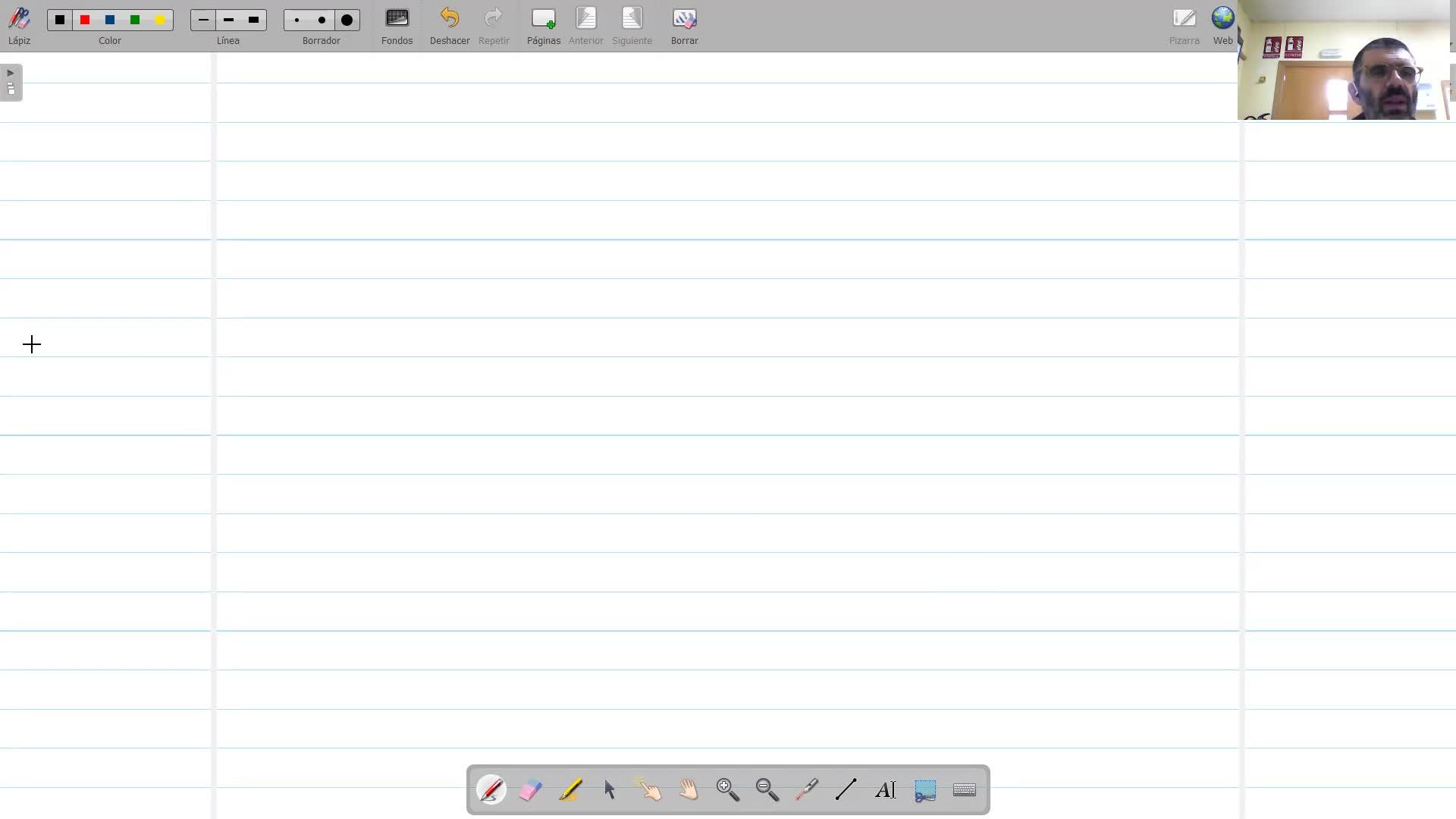The width and height of the screenshot is (1456, 819).
Task: Expand the left side panel arrow
Action: [11, 74]
